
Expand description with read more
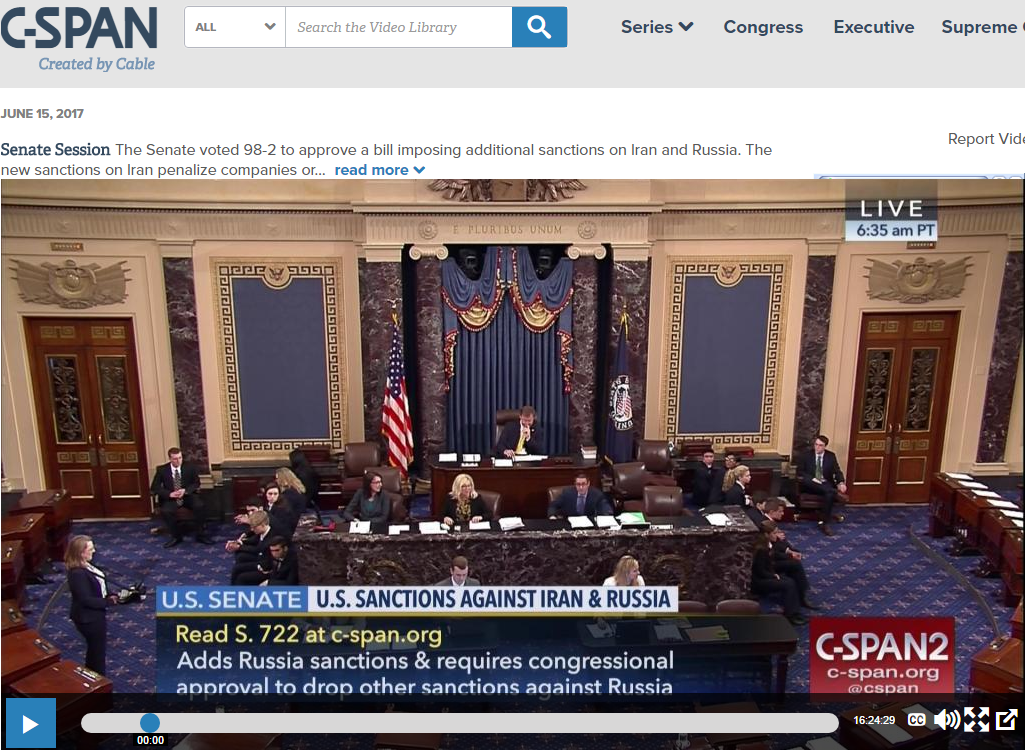coord(379,170)
